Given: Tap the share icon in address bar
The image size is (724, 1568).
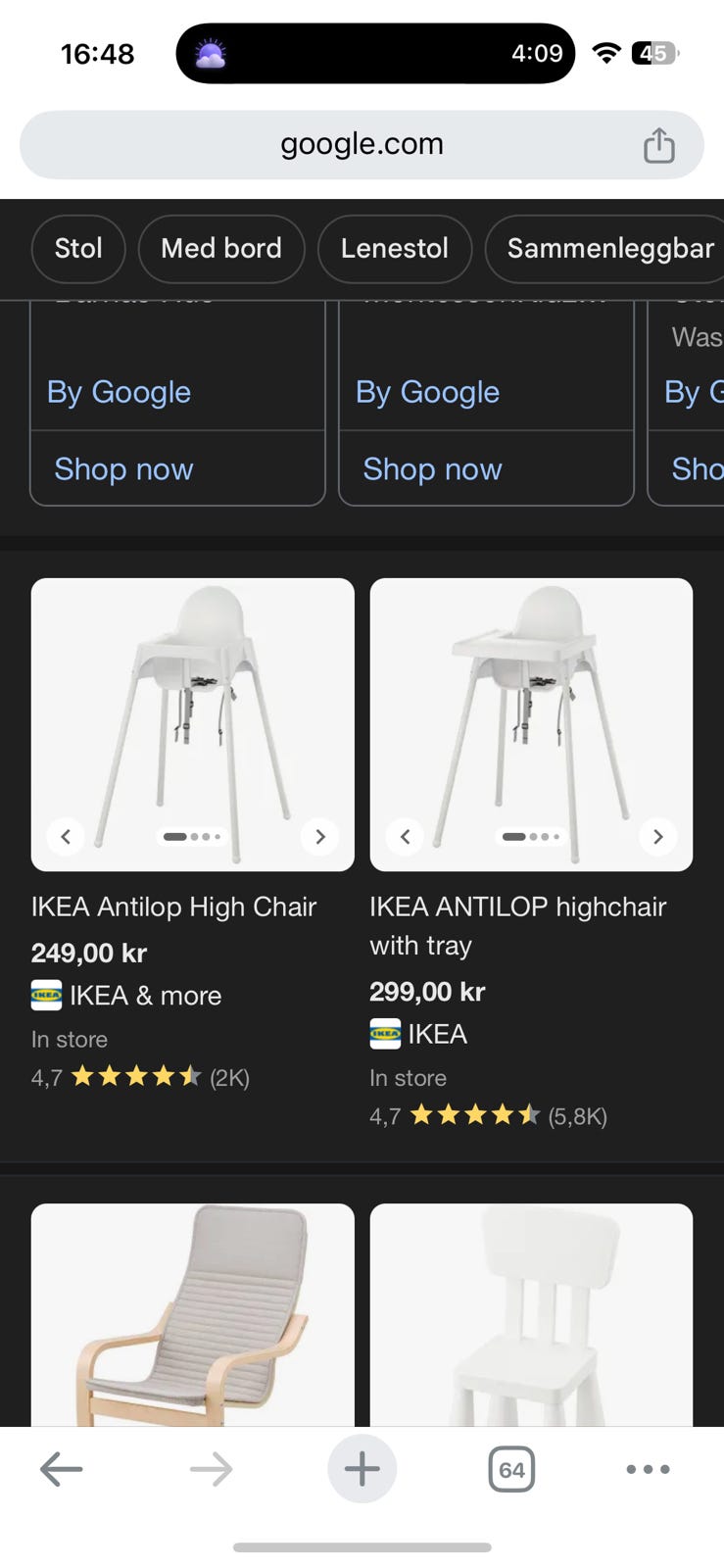Looking at the screenshot, I should (x=658, y=145).
